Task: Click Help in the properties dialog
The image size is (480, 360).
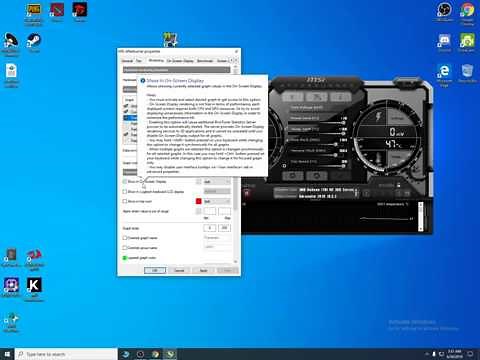Action: 227,270
